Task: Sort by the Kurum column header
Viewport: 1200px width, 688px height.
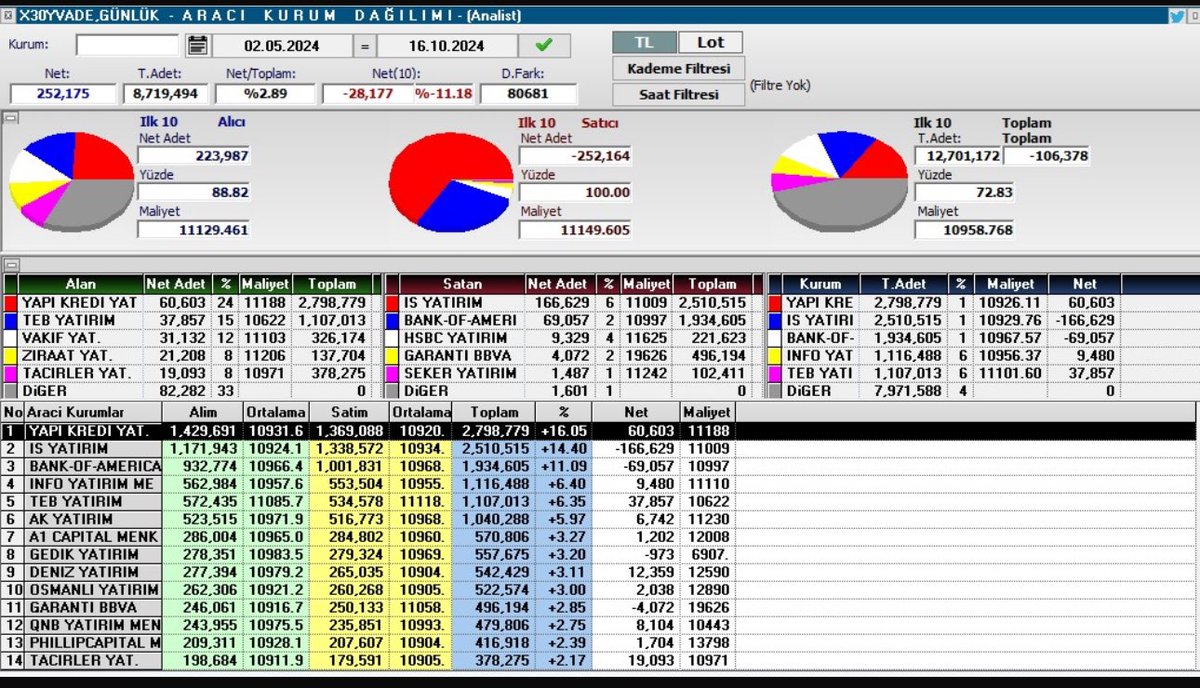Action: pos(820,284)
